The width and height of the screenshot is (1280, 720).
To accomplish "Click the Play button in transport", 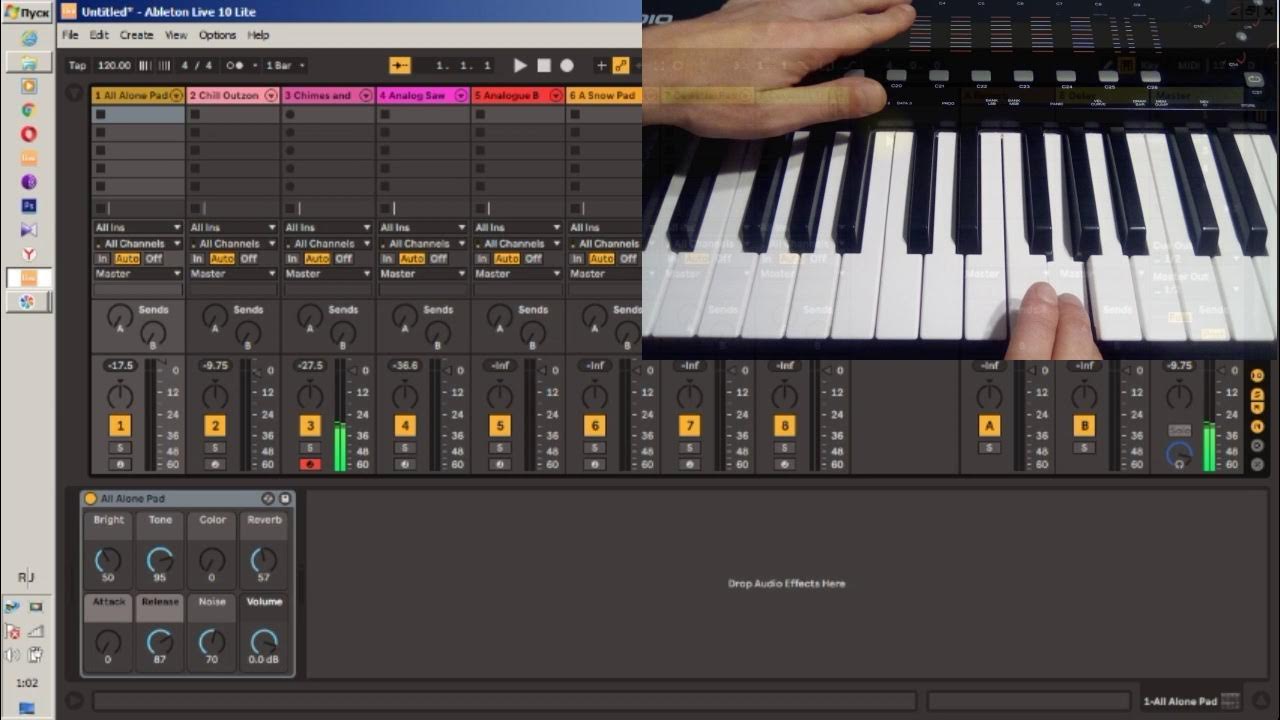I will click(520, 65).
